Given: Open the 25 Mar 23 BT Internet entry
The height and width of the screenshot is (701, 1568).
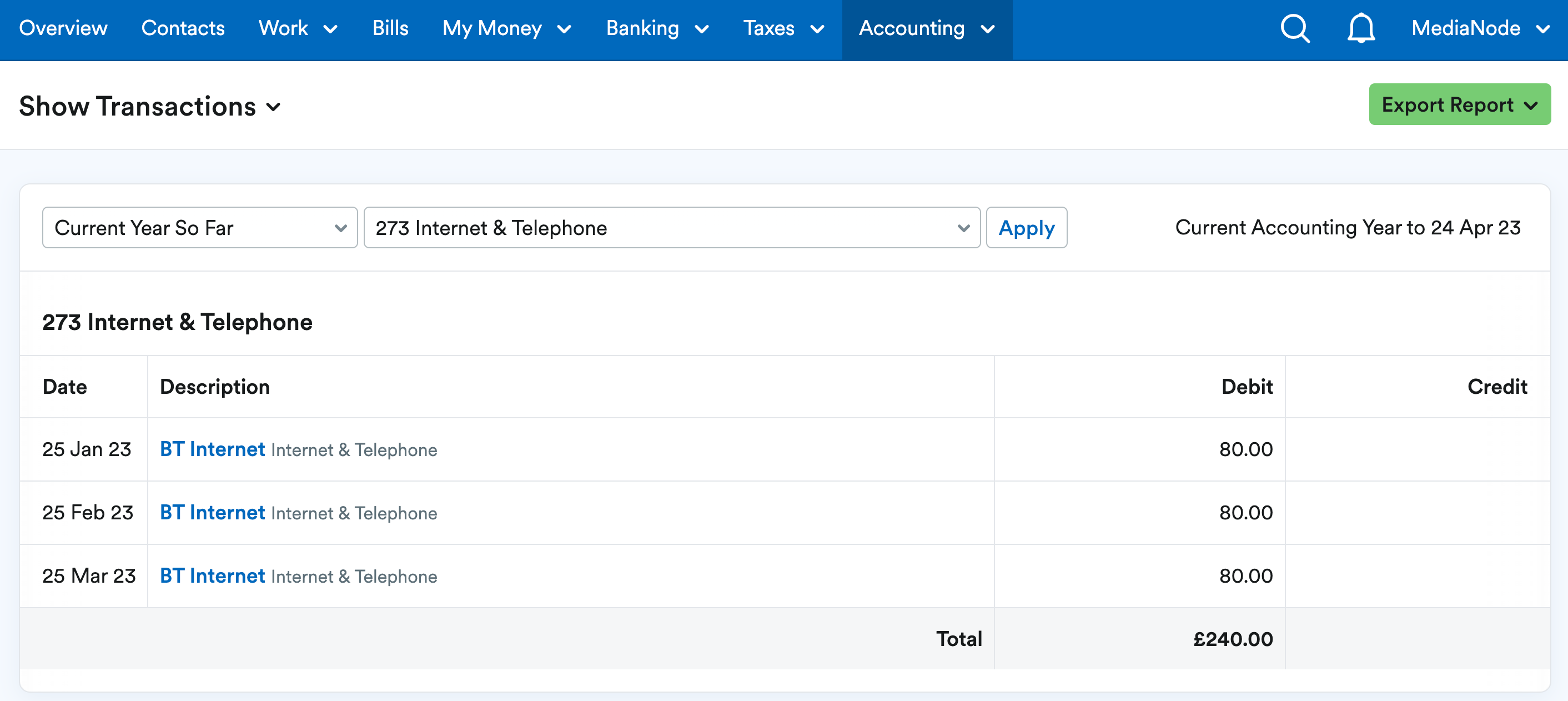Looking at the screenshot, I should (x=212, y=576).
